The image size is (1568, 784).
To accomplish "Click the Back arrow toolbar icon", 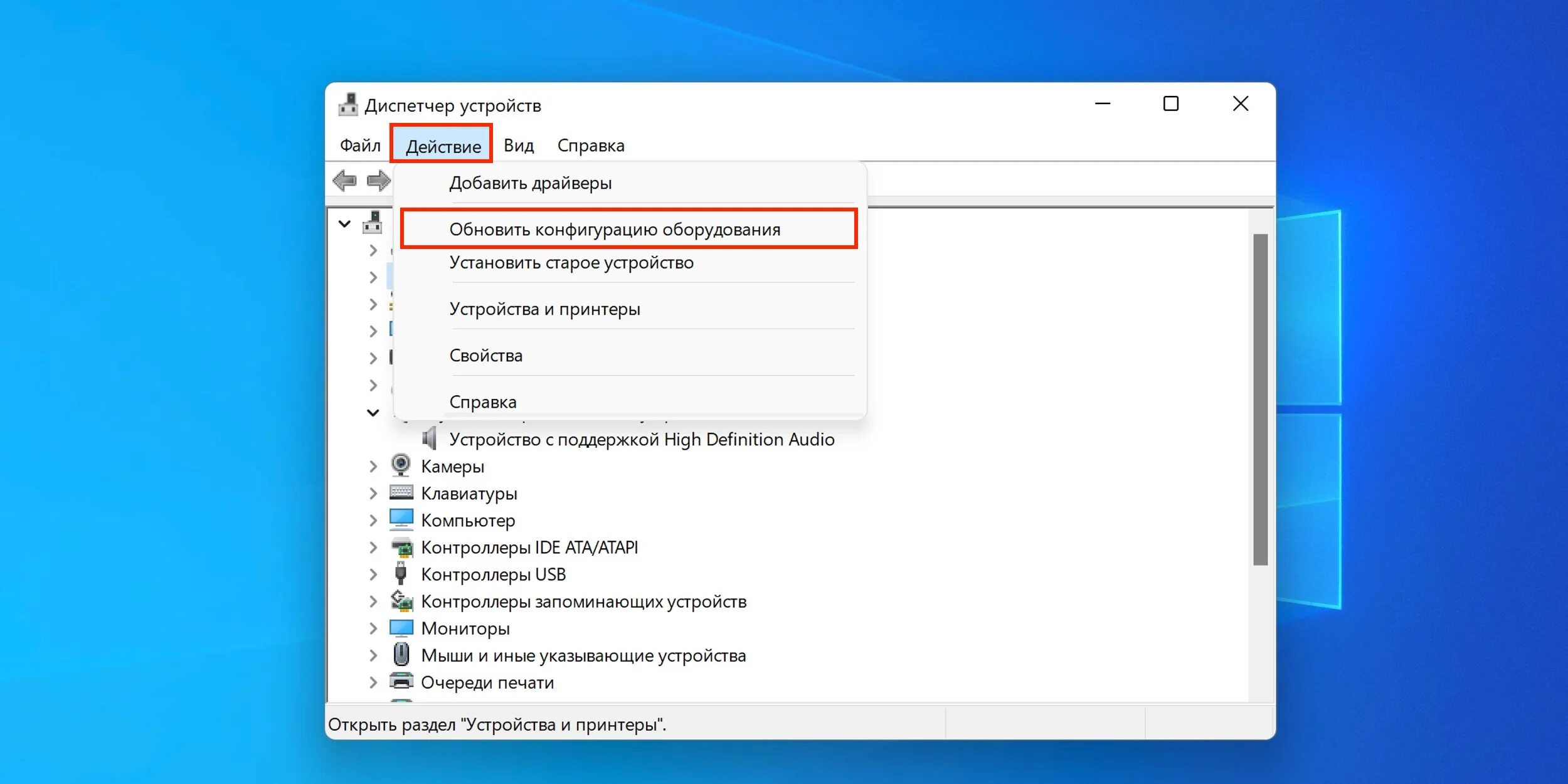I will (344, 181).
